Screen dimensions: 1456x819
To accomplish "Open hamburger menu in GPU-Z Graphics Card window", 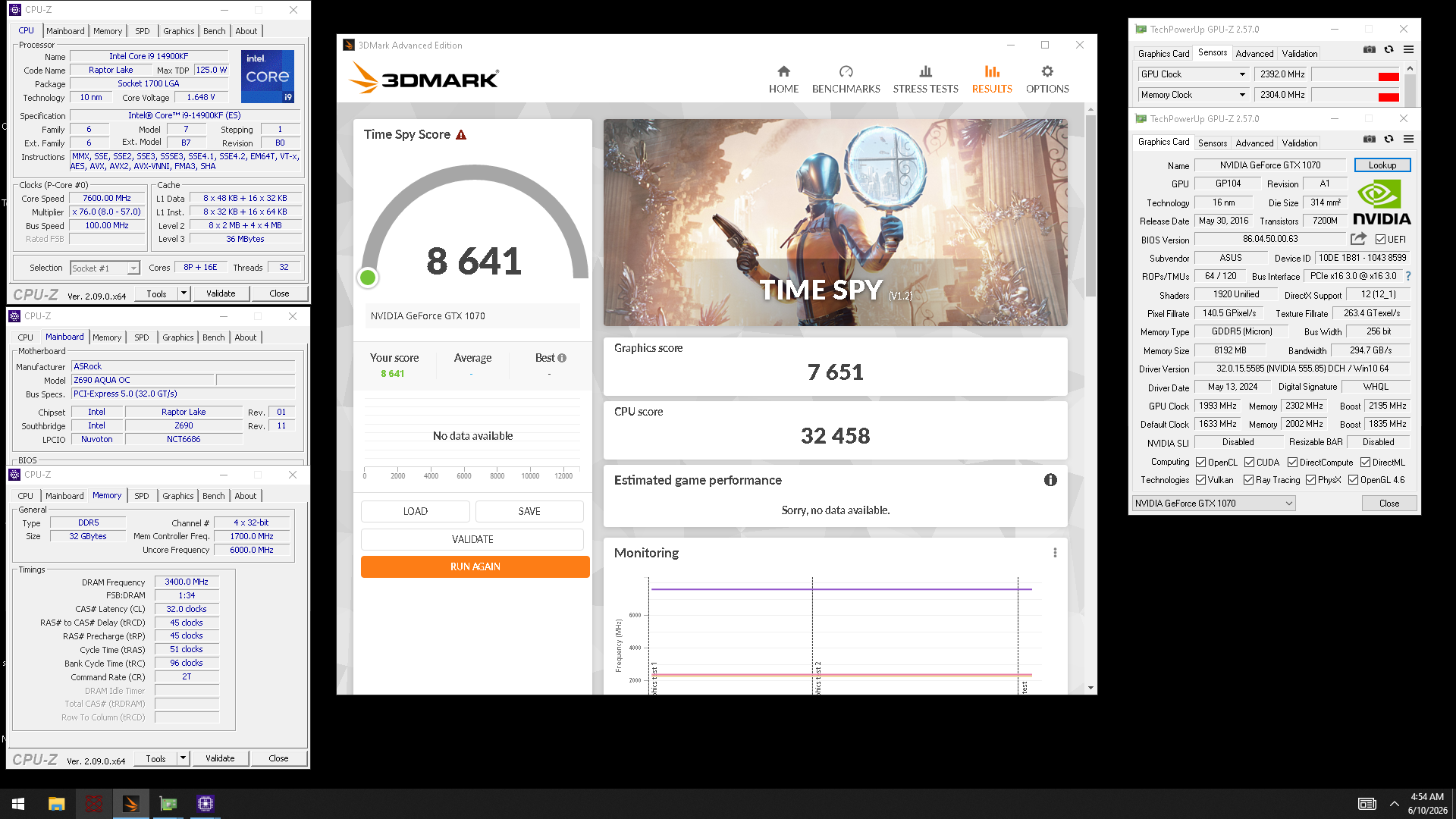I will pyautogui.click(x=1408, y=140).
